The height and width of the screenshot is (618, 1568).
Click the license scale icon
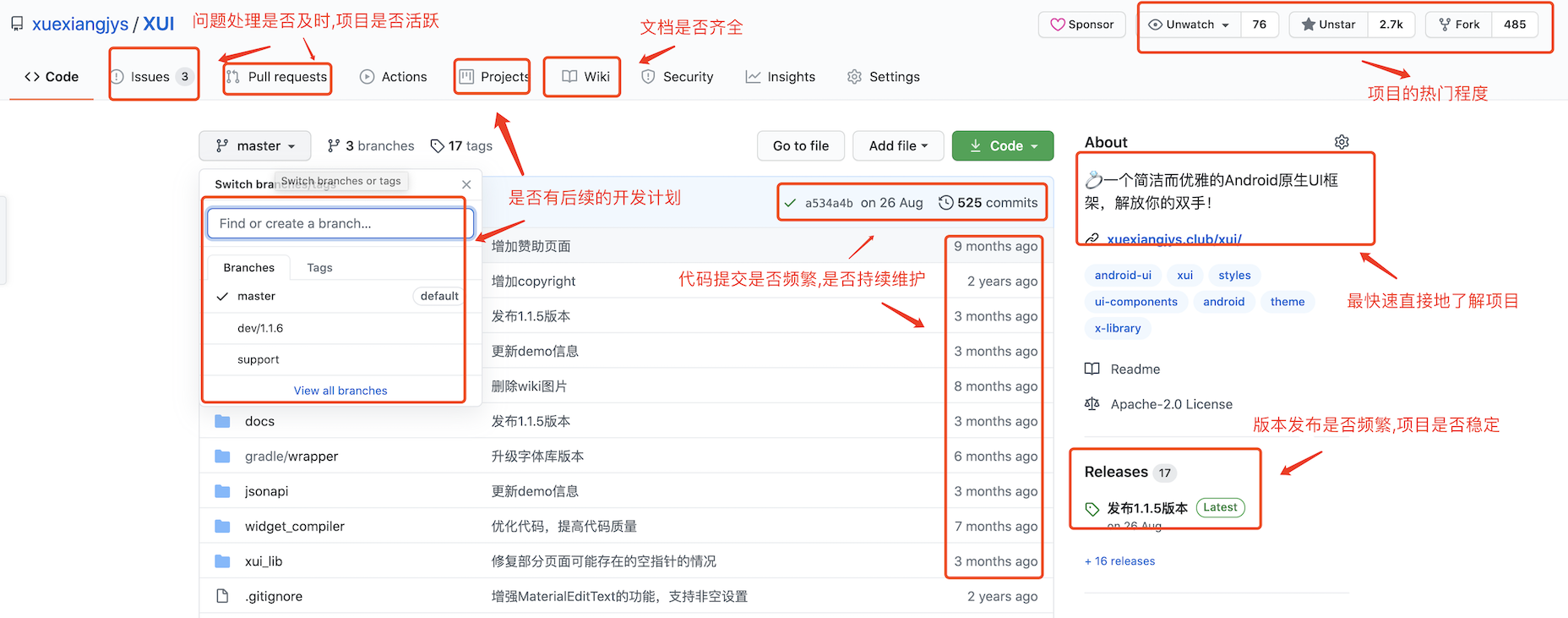click(x=1092, y=404)
